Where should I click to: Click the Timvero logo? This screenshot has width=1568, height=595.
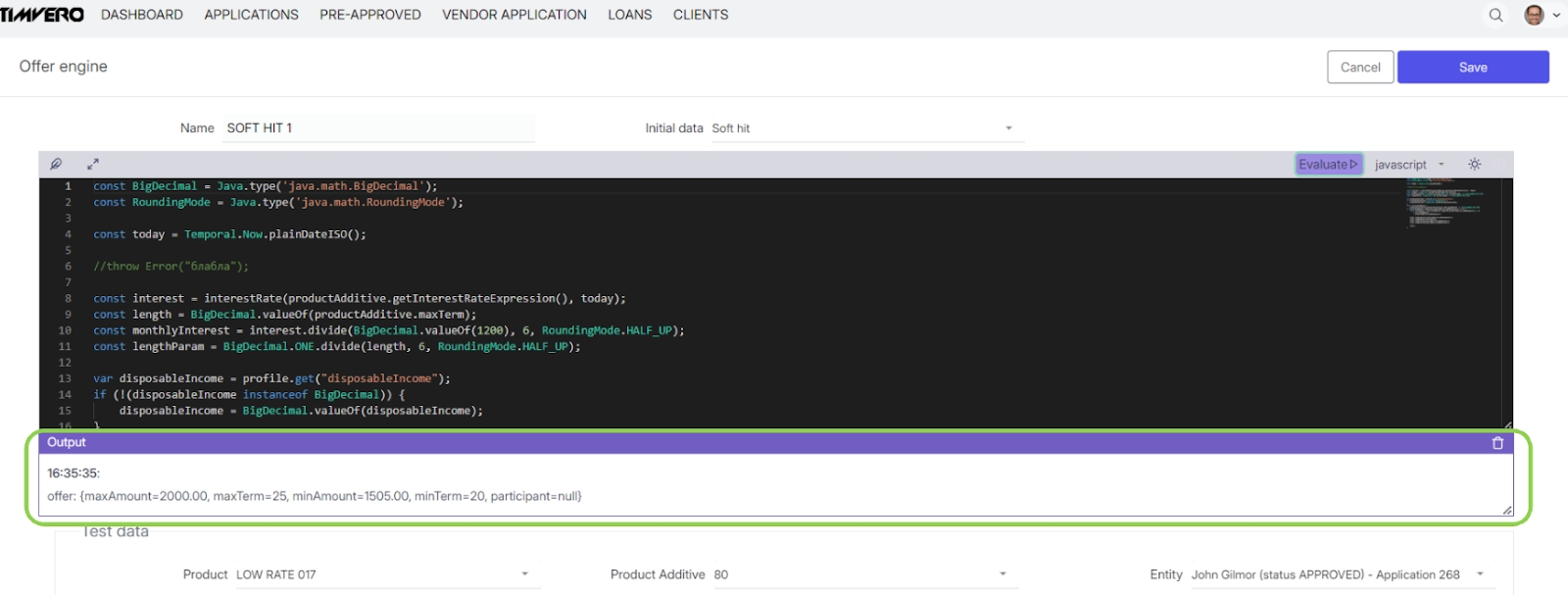(x=42, y=15)
